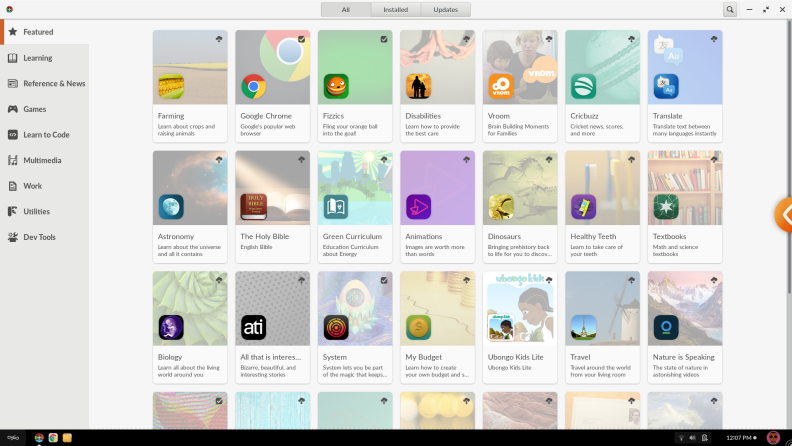Open the Ubongo Kids Lite icon
Image resolution: width=792 pixels, height=446 pixels.
pyautogui.click(x=501, y=327)
